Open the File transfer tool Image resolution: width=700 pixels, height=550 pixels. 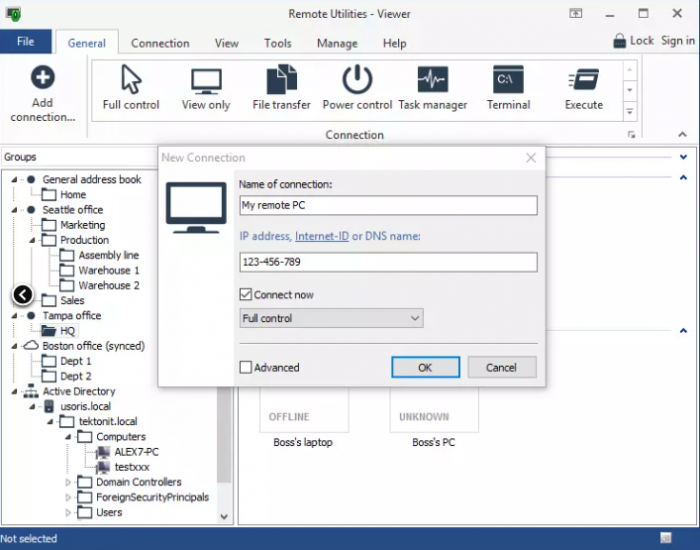(281, 79)
